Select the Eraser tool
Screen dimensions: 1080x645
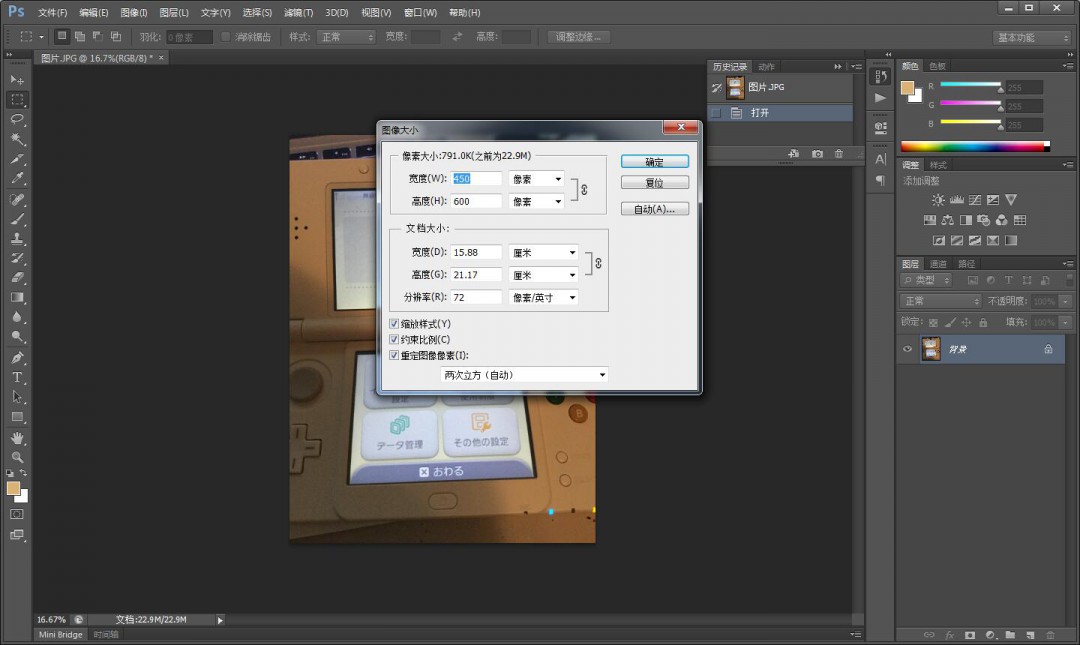point(17,278)
